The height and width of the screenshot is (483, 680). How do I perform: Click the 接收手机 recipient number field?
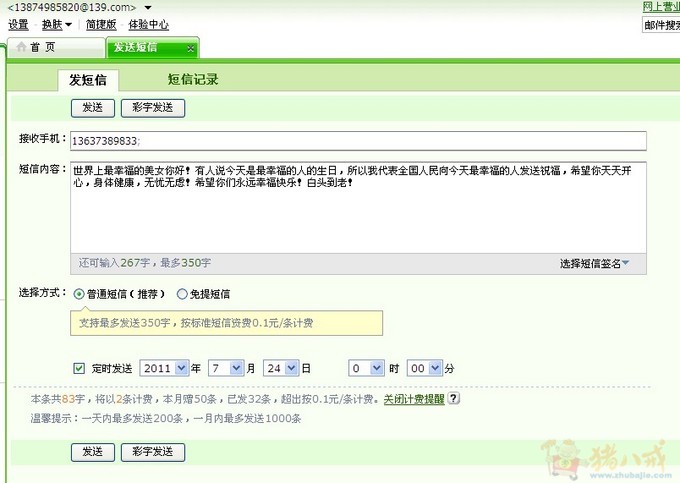(358, 141)
